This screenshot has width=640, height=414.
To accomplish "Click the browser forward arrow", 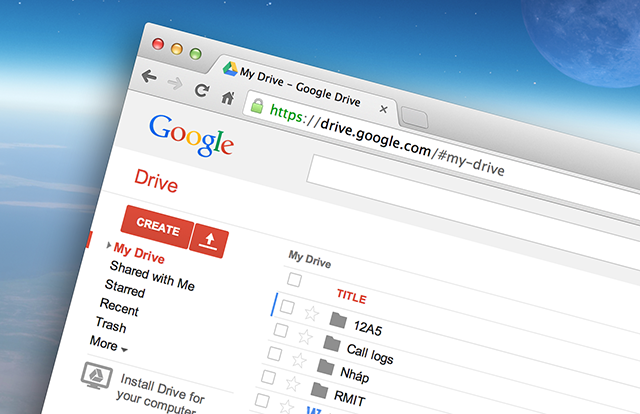I will point(175,83).
